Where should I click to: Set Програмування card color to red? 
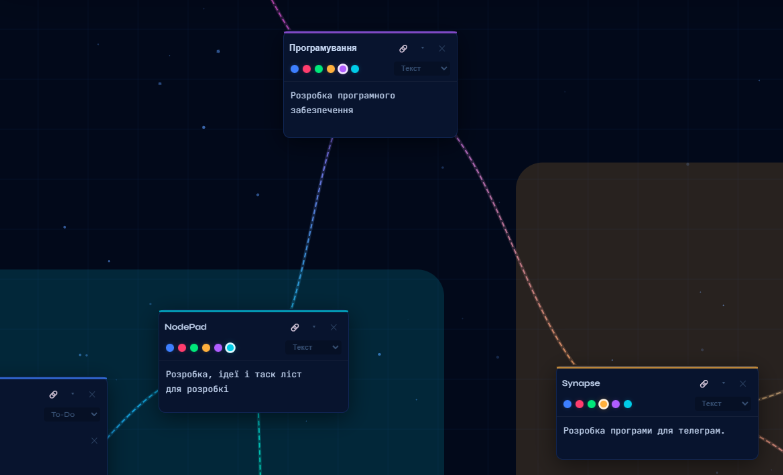(x=307, y=69)
